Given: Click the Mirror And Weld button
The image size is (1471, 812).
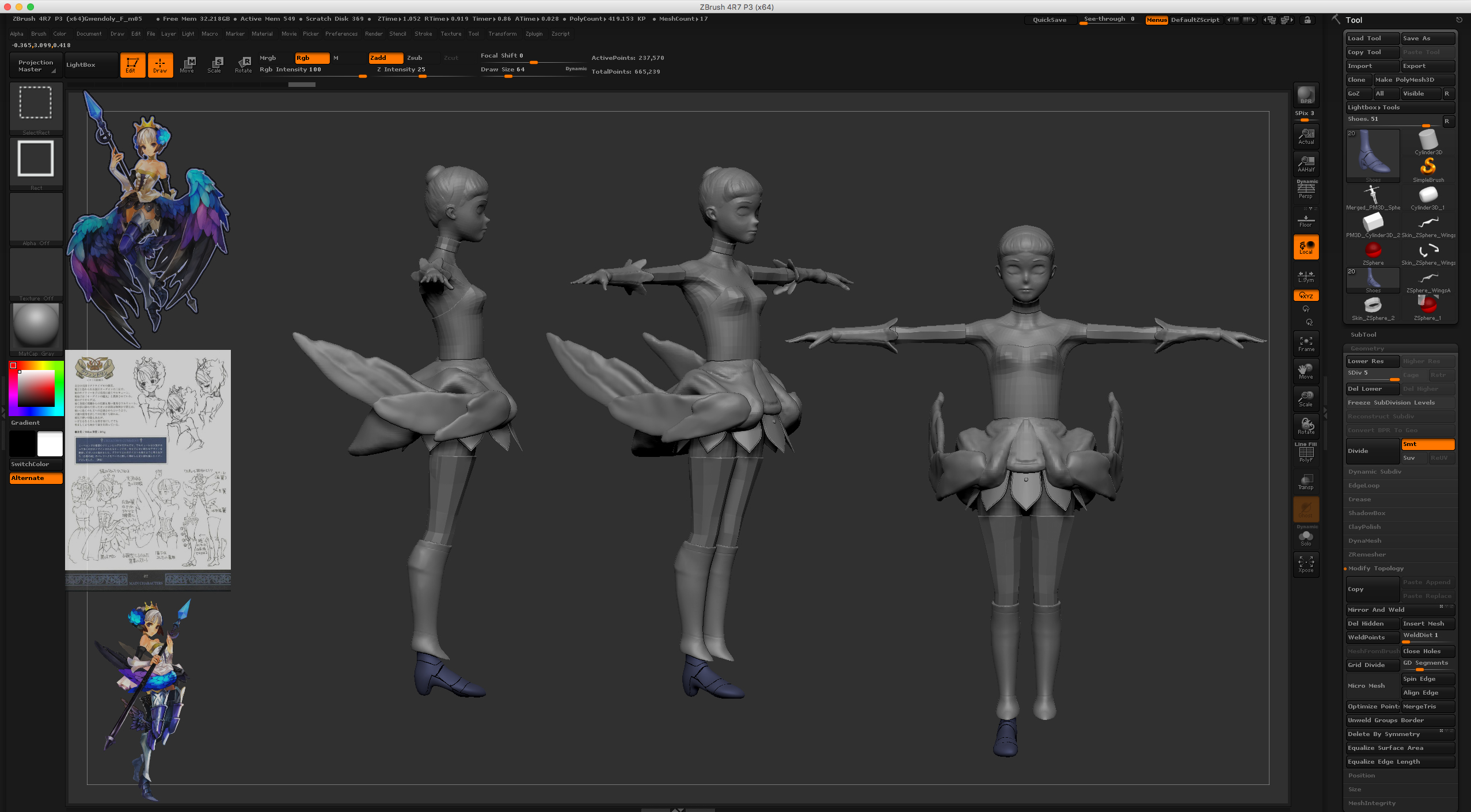Looking at the screenshot, I should pyautogui.click(x=1400, y=610).
